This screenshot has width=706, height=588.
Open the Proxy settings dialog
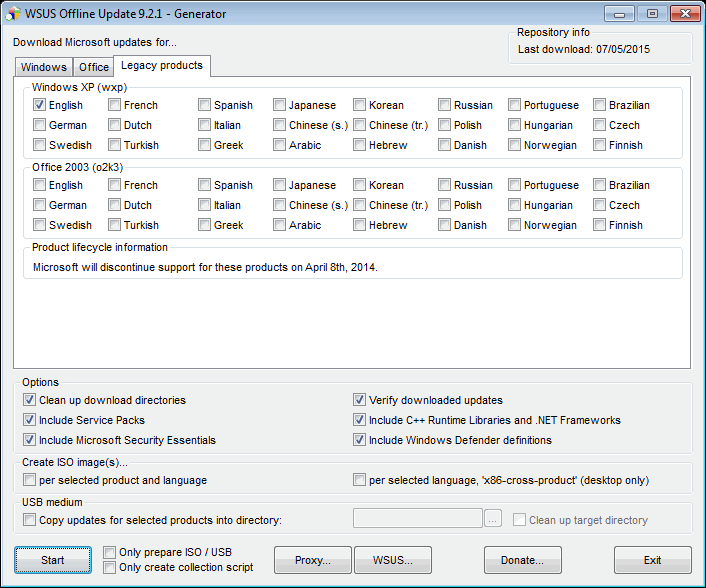coord(312,560)
